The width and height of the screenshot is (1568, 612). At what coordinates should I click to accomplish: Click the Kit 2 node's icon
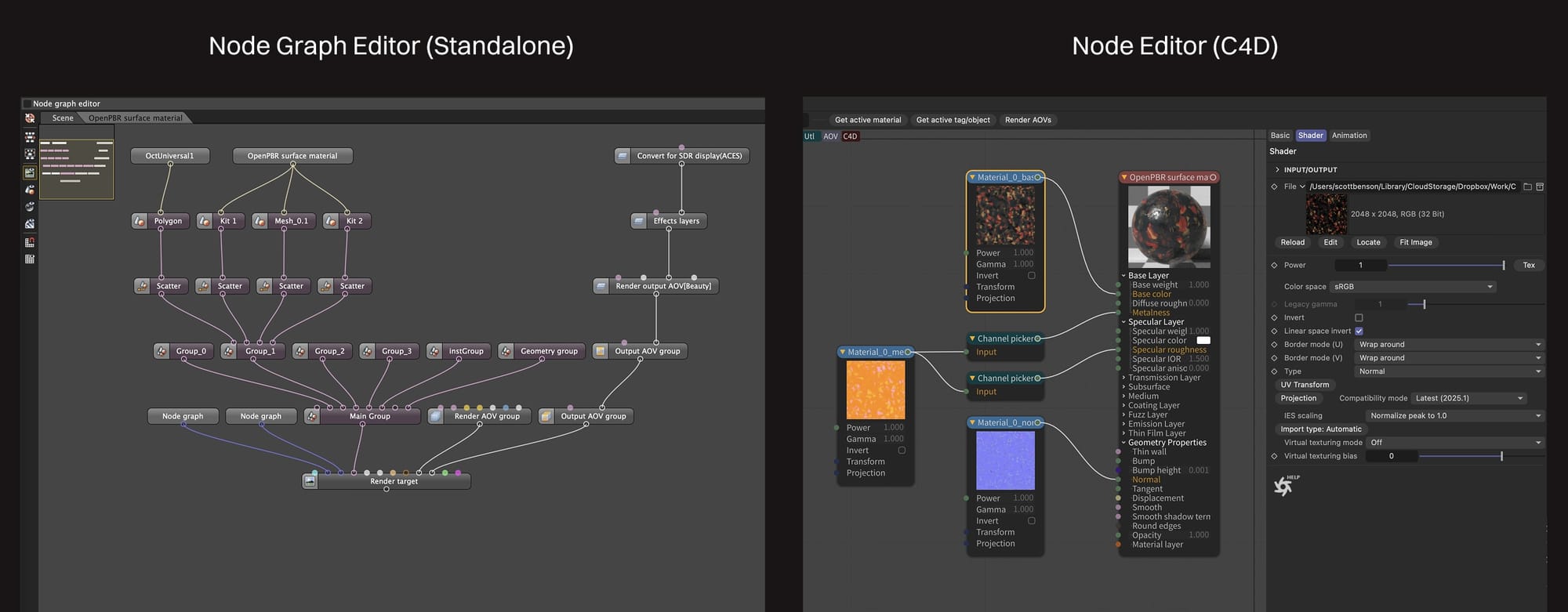pos(331,221)
